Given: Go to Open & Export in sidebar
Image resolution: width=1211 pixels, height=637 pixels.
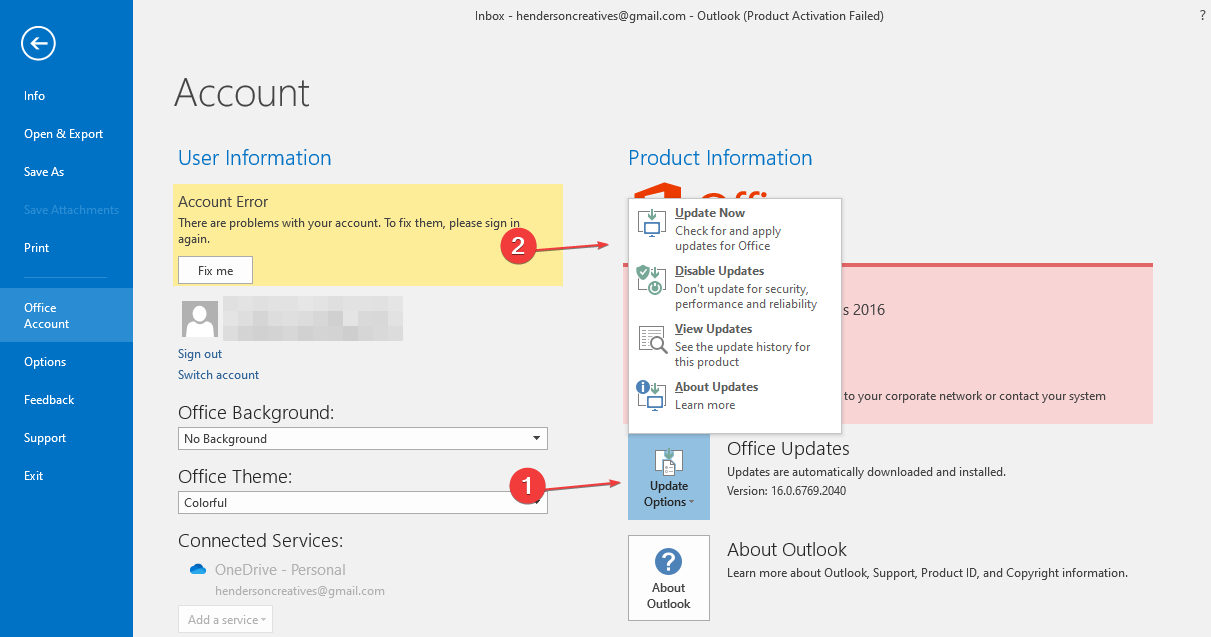Looking at the screenshot, I should pos(66,134).
